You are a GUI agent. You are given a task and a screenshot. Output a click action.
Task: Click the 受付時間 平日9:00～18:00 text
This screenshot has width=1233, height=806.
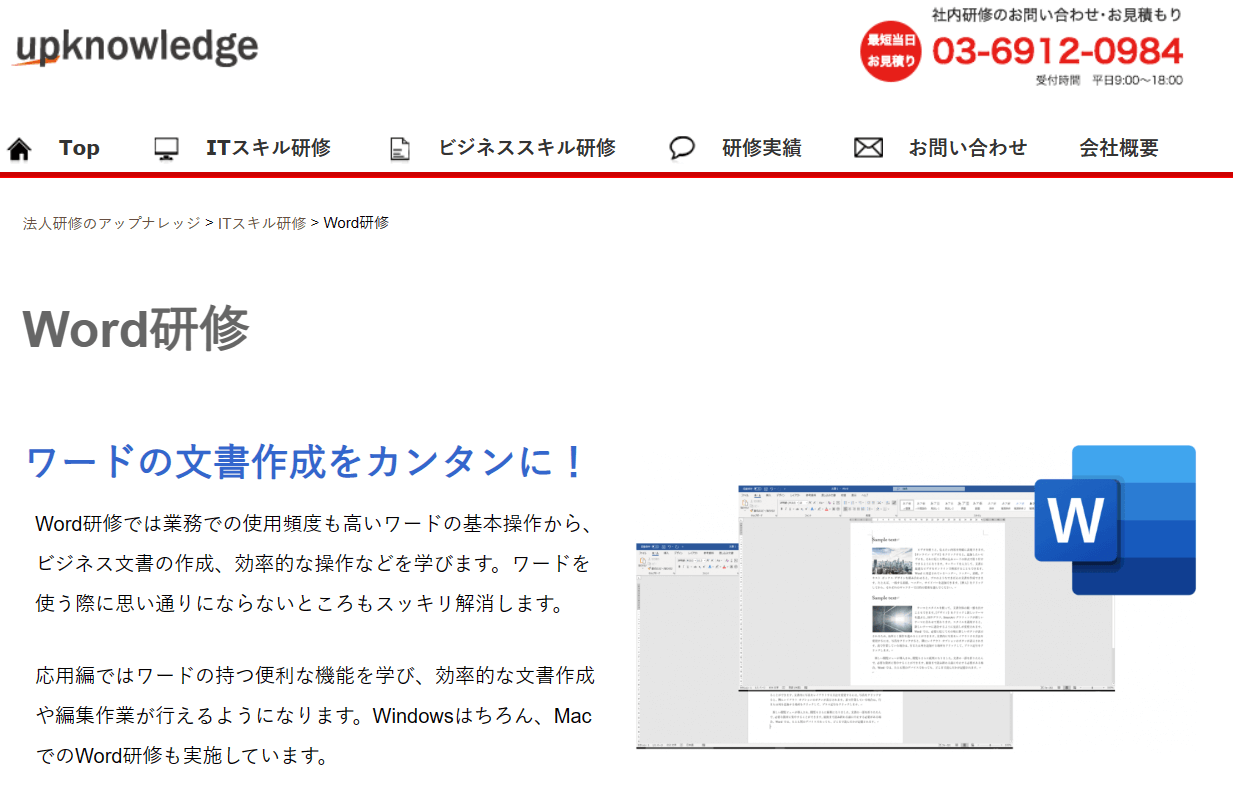pyautogui.click(x=1109, y=81)
